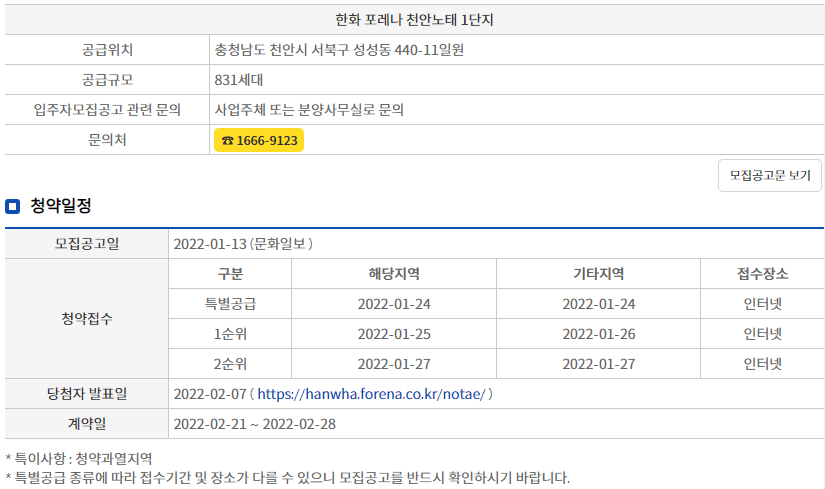Click the 청약접수 row header
Viewport: 825px width, 489px height.
[87, 318]
